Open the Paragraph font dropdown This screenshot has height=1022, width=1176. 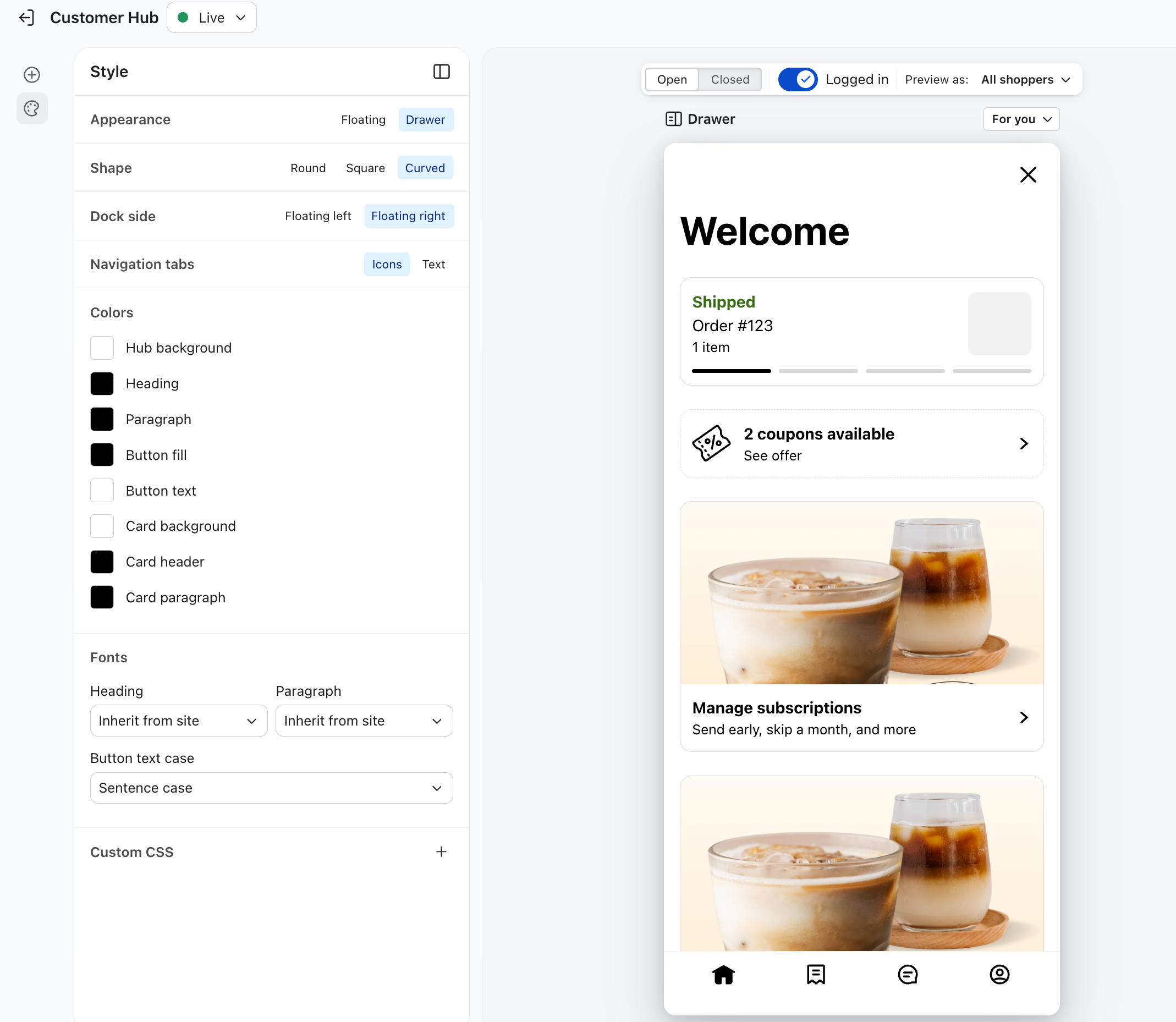(x=364, y=721)
